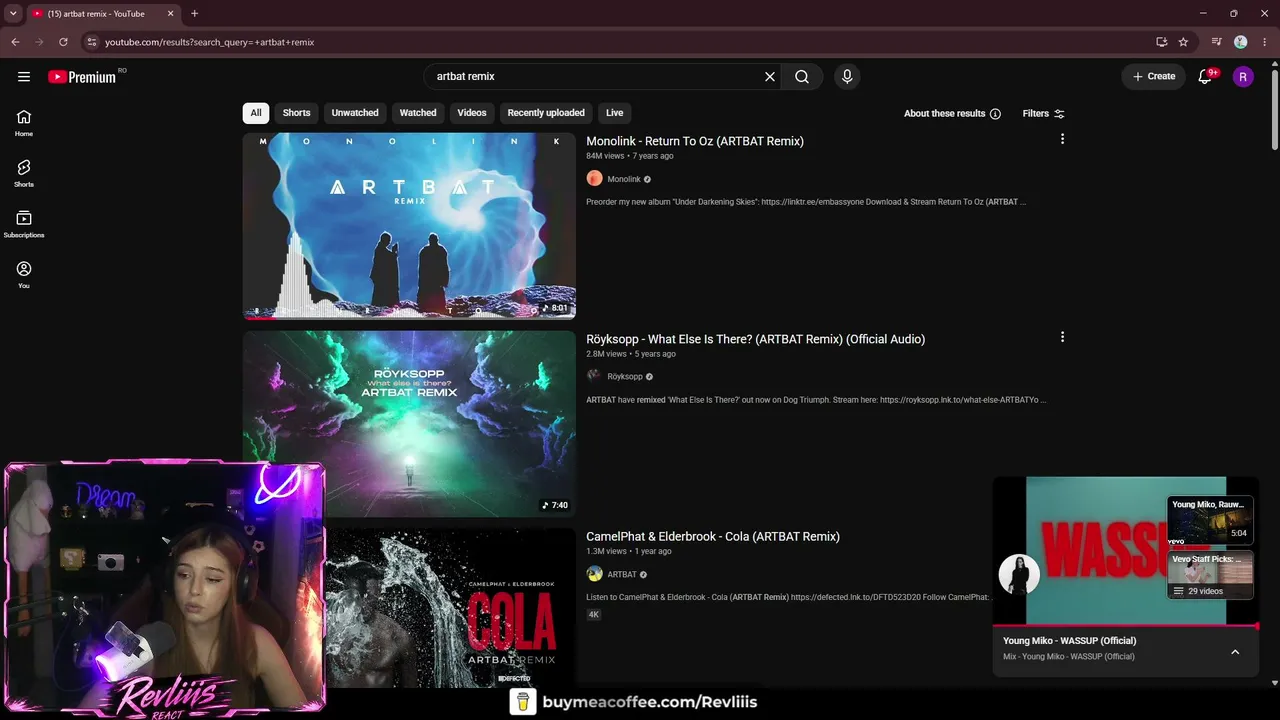The height and width of the screenshot is (720, 1280).
Task: Open the YouTube guide hamburger menu
Action: [x=24, y=77]
